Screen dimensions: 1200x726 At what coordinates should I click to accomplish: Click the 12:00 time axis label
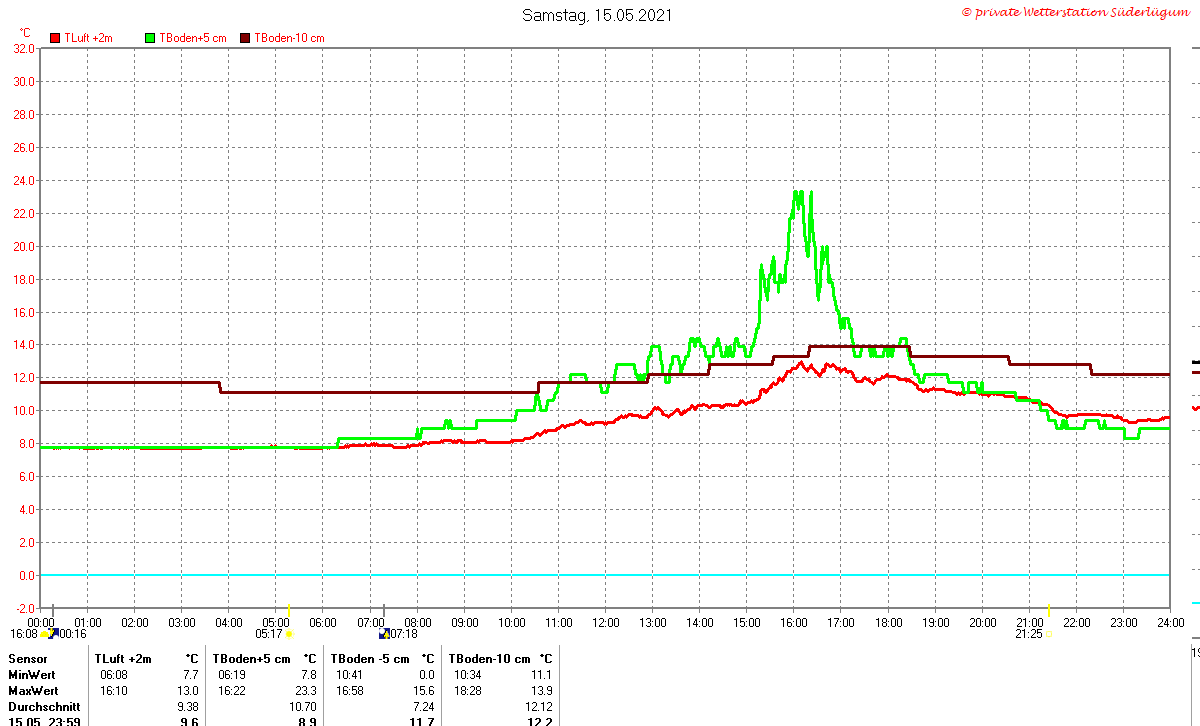point(605,623)
